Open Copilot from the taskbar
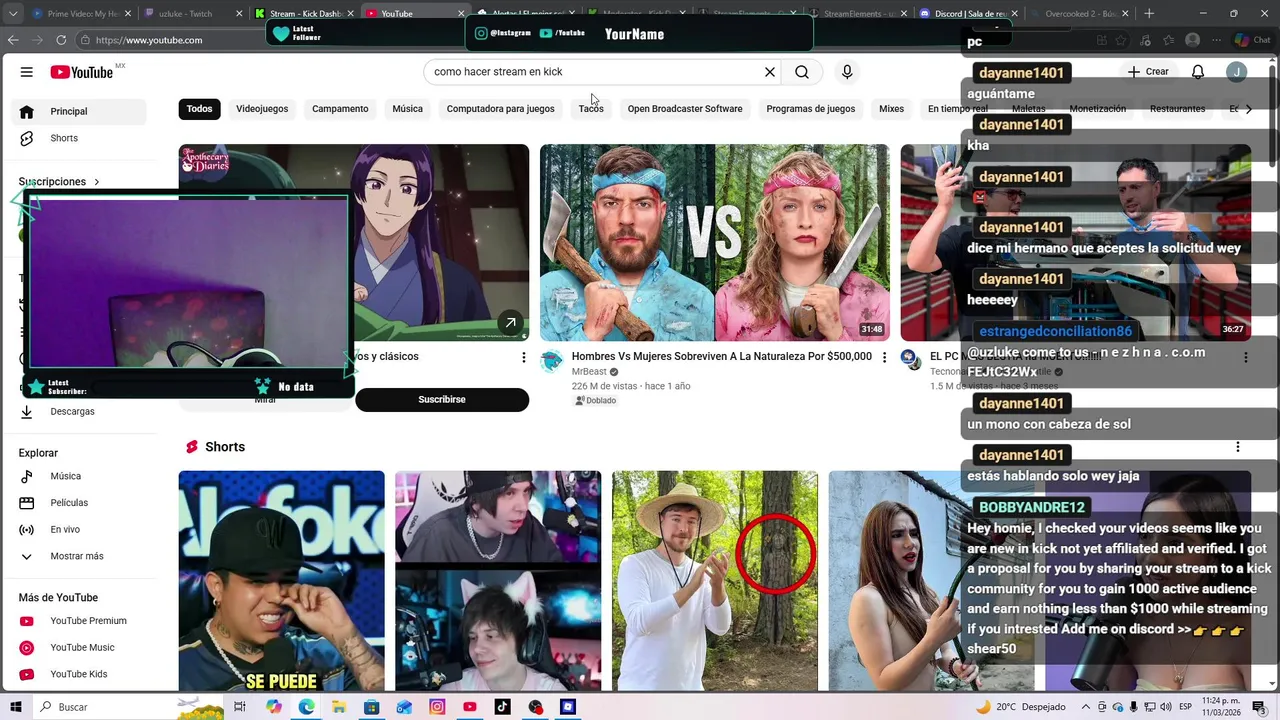 274,707
